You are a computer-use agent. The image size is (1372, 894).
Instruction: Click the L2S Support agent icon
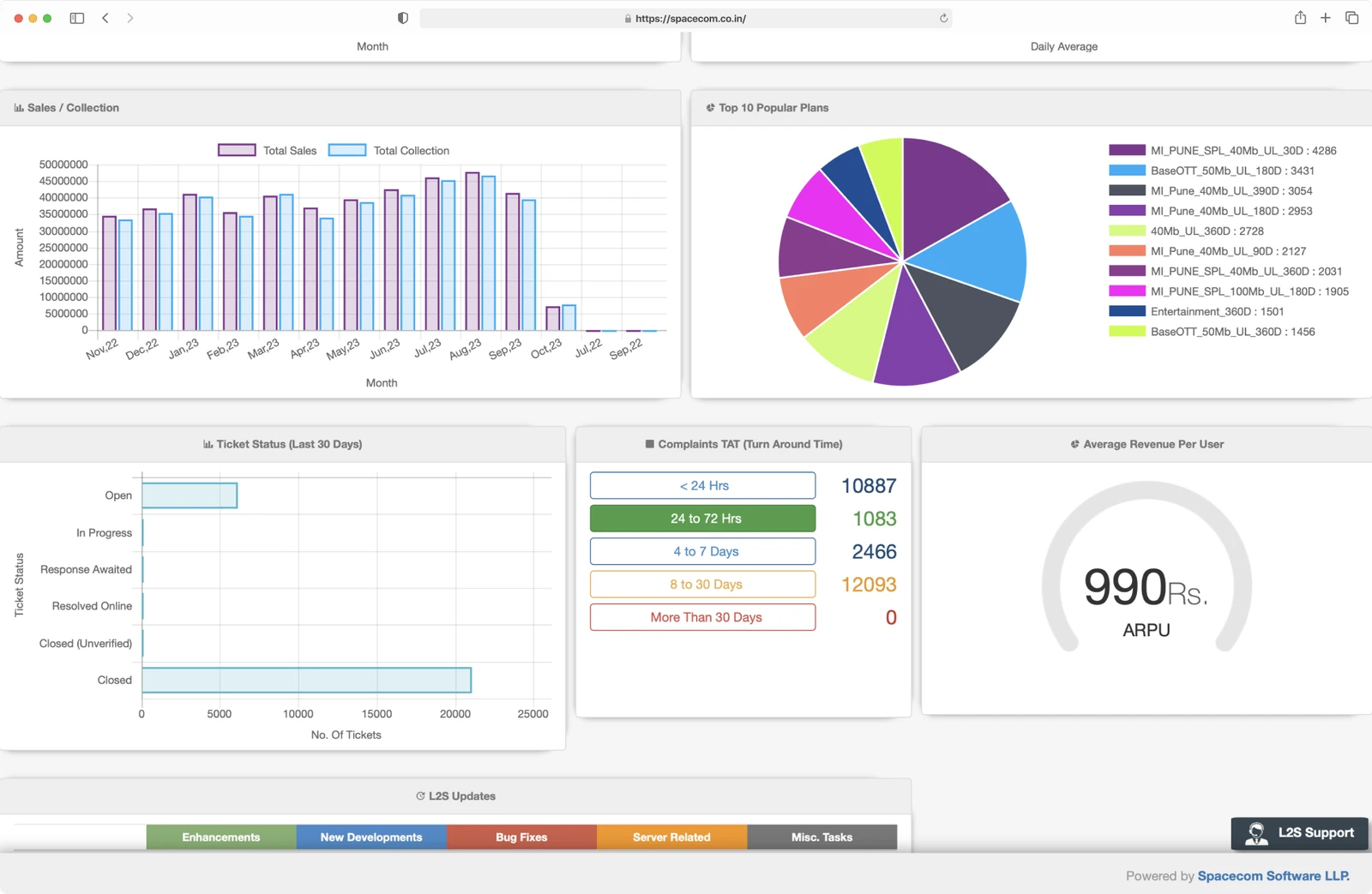[x=1256, y=833]
